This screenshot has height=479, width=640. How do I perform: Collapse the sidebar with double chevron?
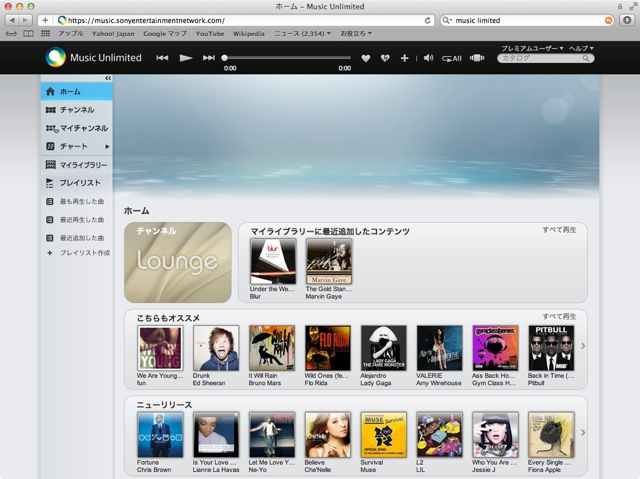(108, 78)
